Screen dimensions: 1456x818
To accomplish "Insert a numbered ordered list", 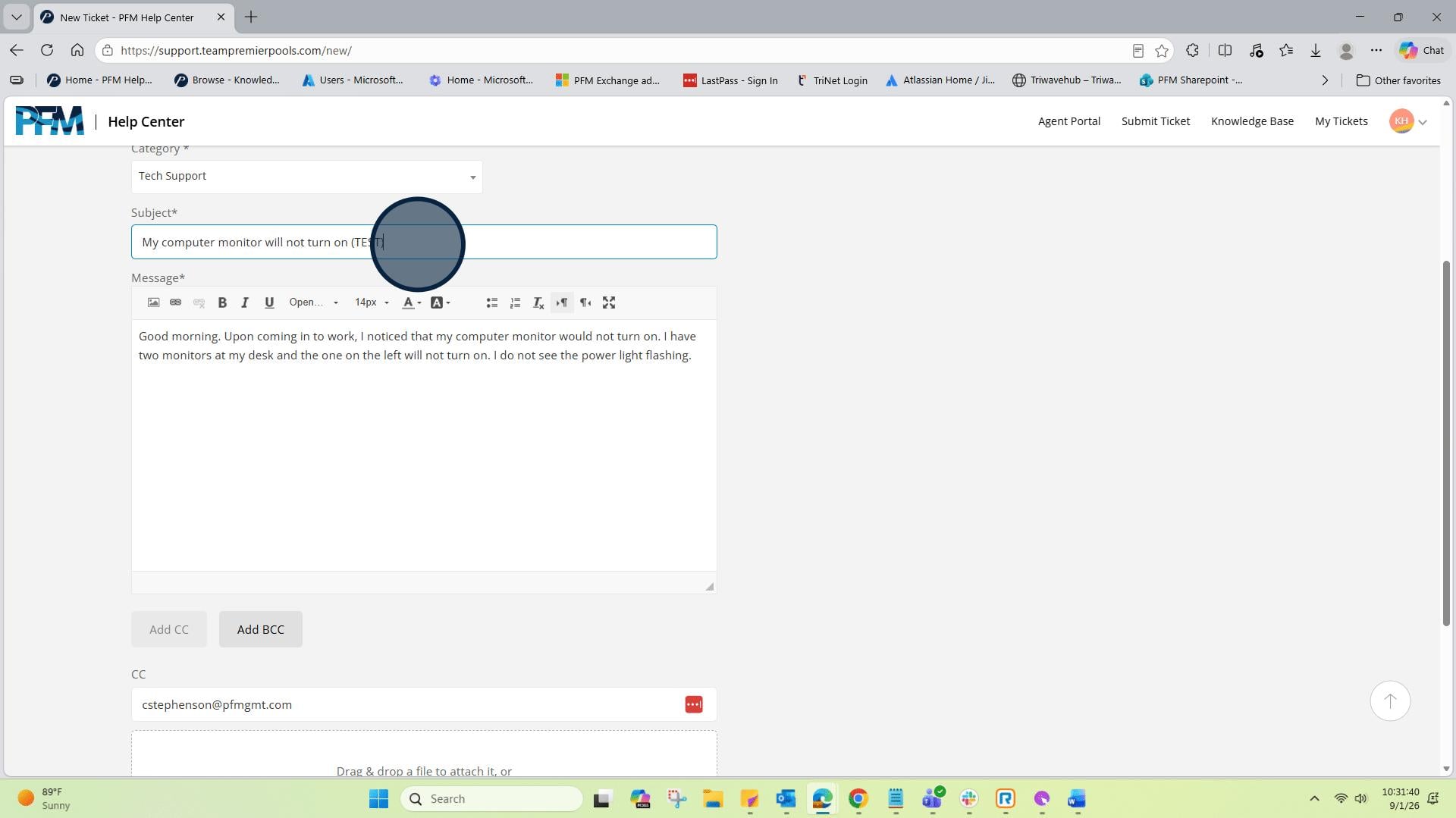I will [515, 302].
